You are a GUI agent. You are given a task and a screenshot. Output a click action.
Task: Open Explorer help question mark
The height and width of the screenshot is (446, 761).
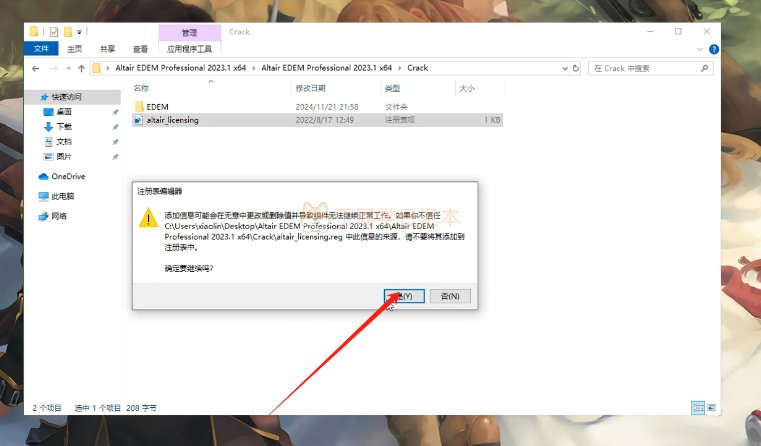[x=713, y=49]
